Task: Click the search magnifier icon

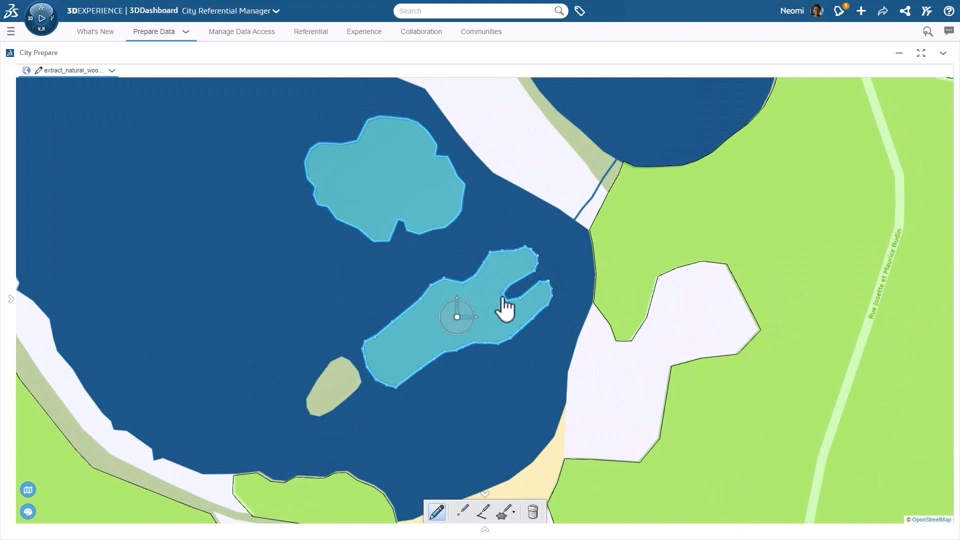Action: pos(559,11)
